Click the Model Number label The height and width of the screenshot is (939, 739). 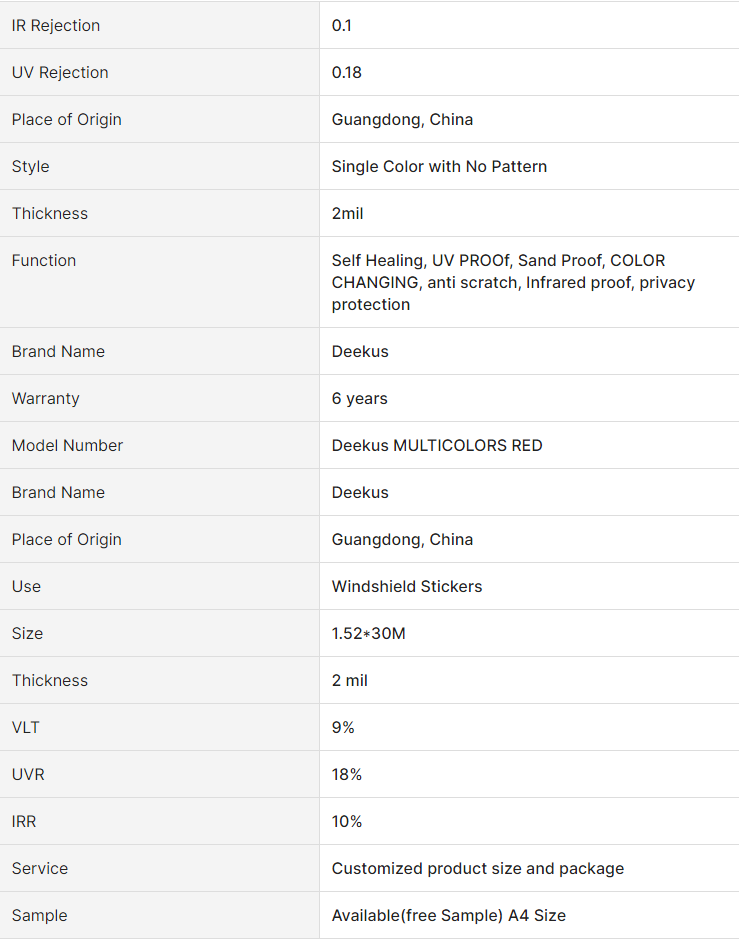tap(67, 446)
